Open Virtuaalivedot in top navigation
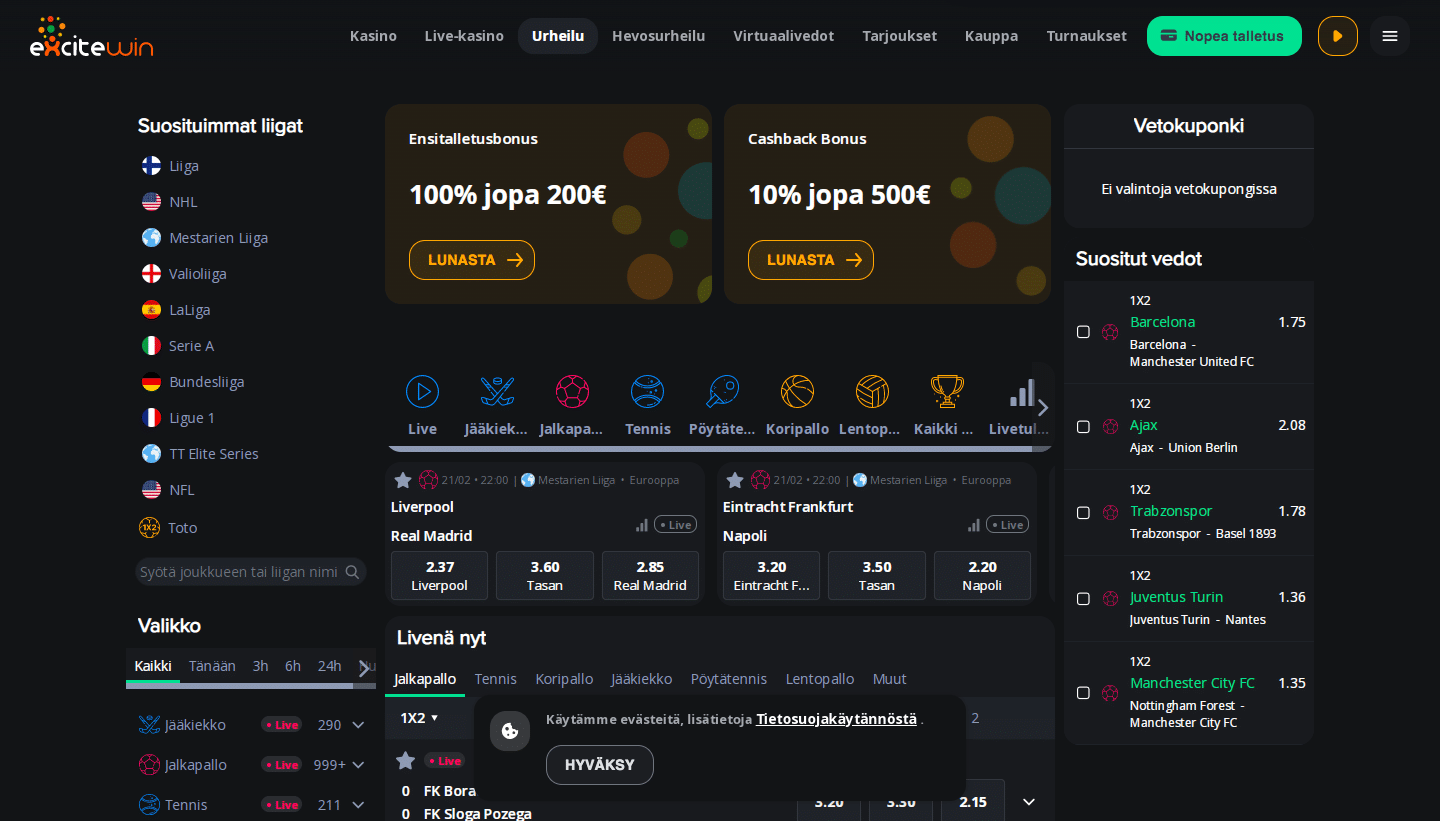Image resolution: width=1440 pixels, height=821 pixels. pyautogui.click(x=783, y=36)
